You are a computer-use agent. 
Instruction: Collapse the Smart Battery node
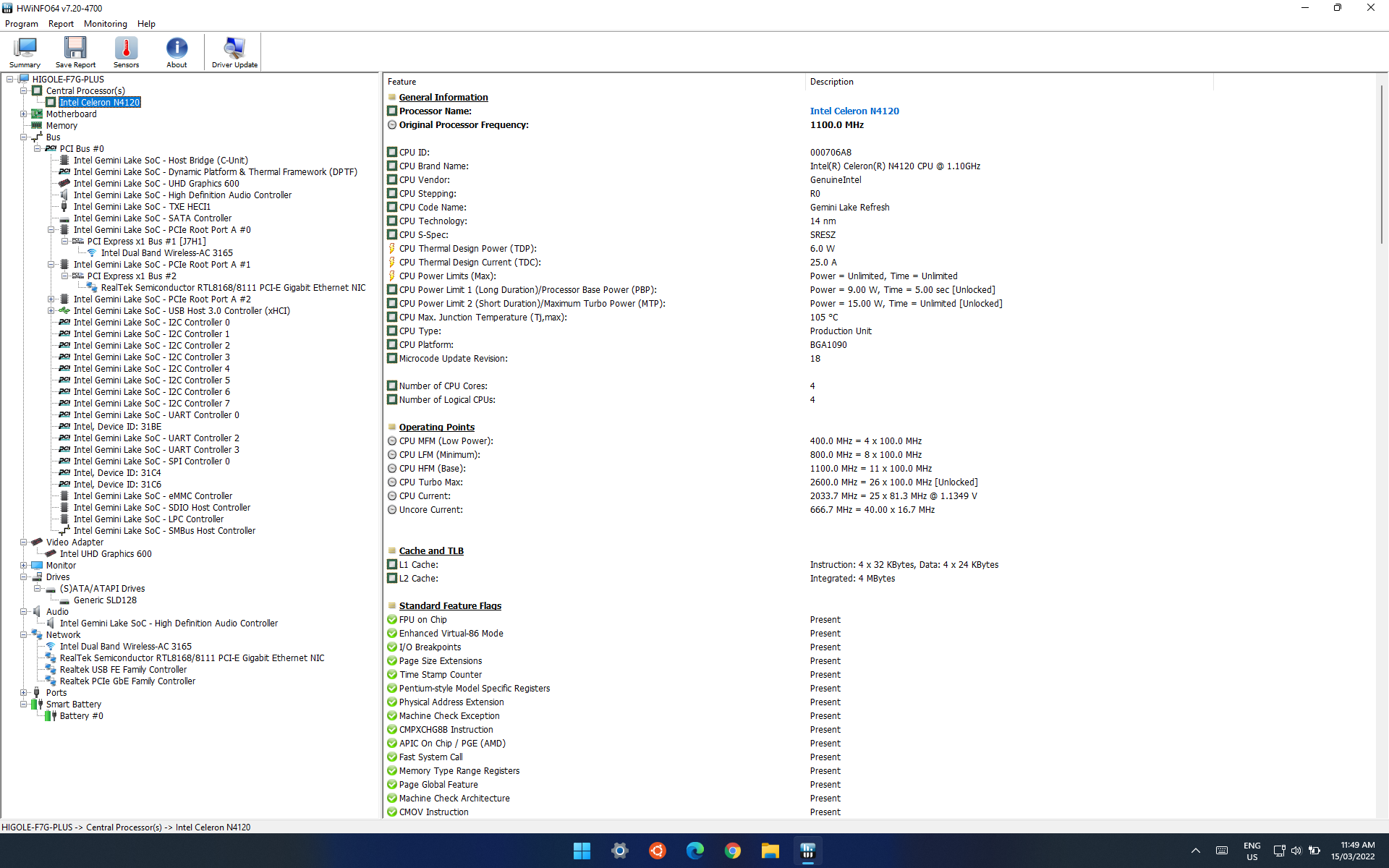coord(23,705)
